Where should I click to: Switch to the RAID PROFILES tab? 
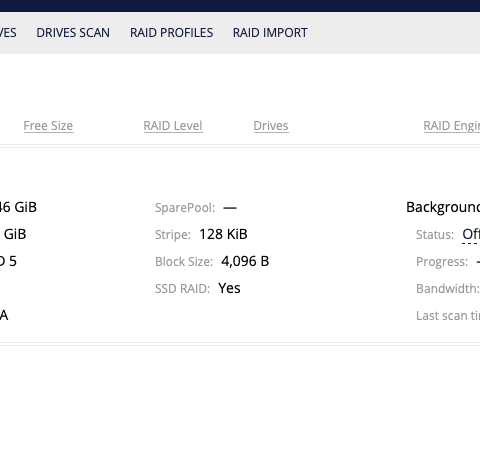pos(171,33)
